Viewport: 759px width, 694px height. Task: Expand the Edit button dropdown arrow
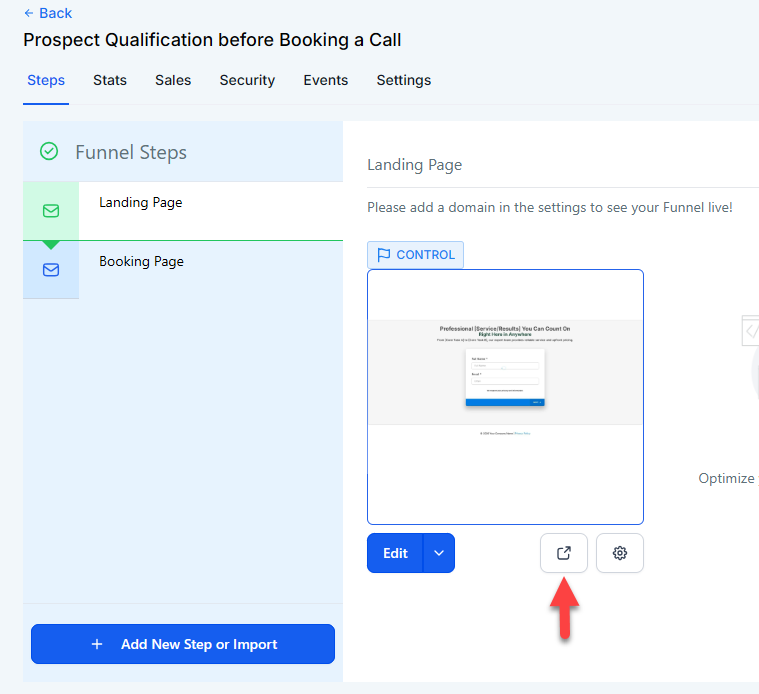(439, 553)
